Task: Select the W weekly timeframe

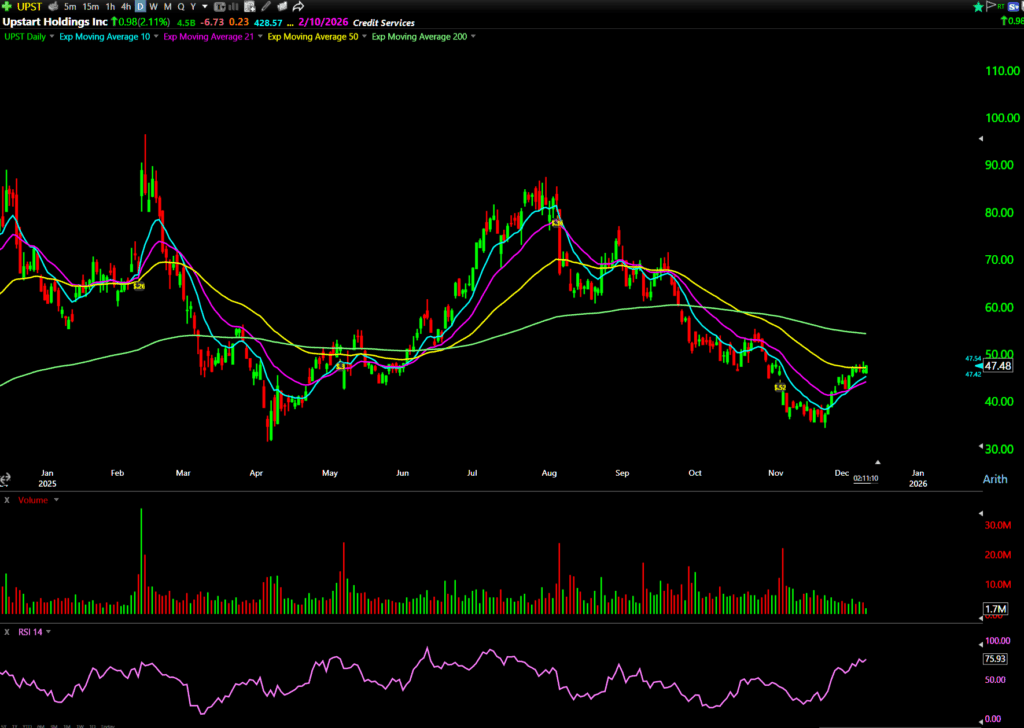Action: [x=154, y=7]
